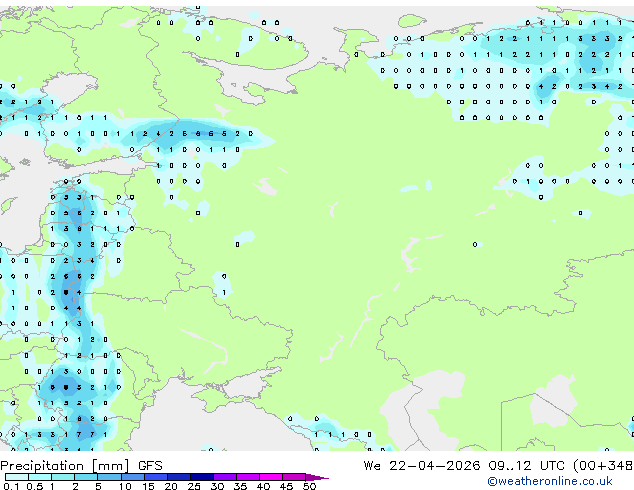Select the legend swatch between 45 and 50
Screen dimensions: 634x490
click(x=294, y=477)
